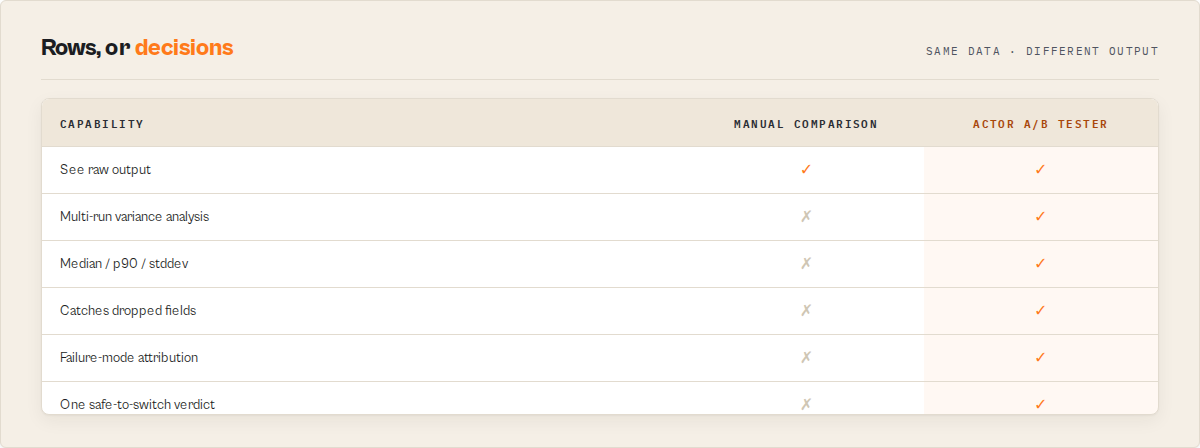Click the Manual Comparison X for Multi-run variance analysis

coord(806,216)
